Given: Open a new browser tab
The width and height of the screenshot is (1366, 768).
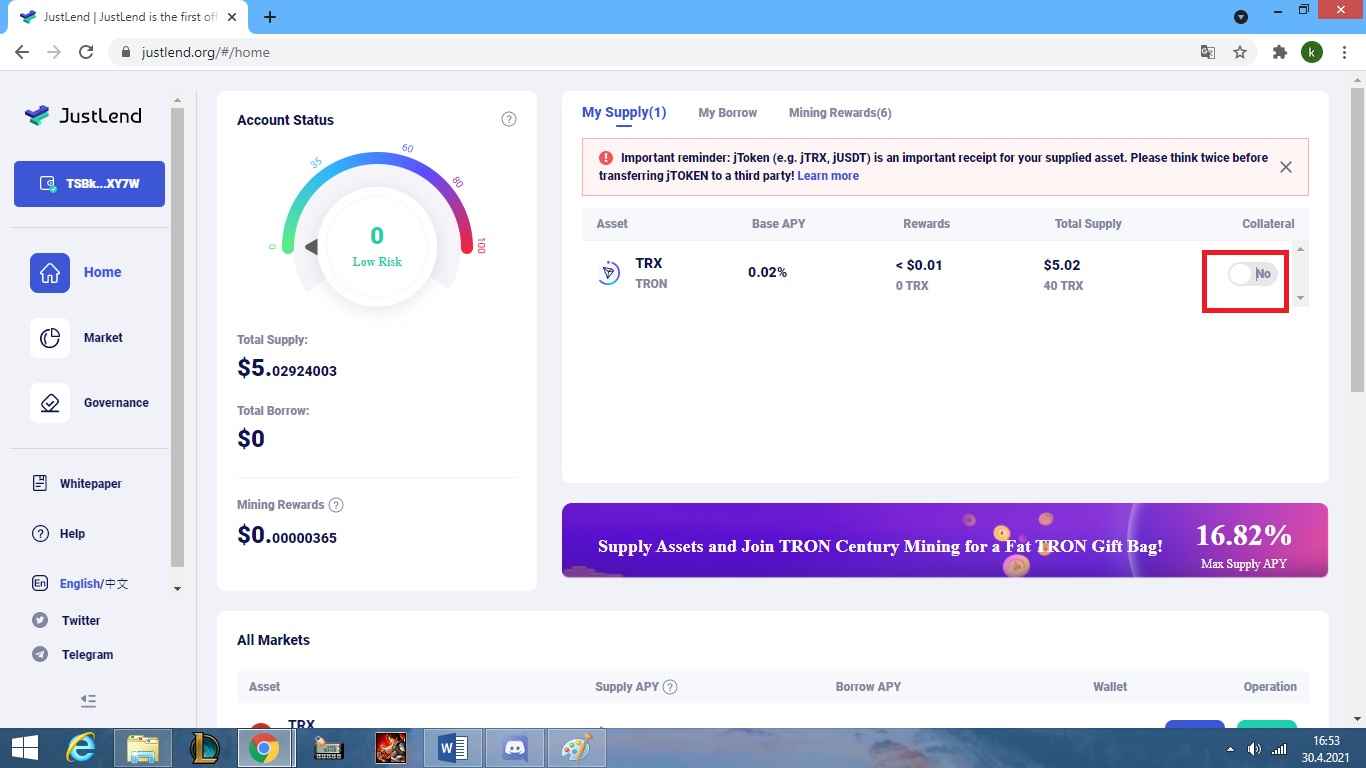Looking at the screenshot, I should (x=269, y=17).
